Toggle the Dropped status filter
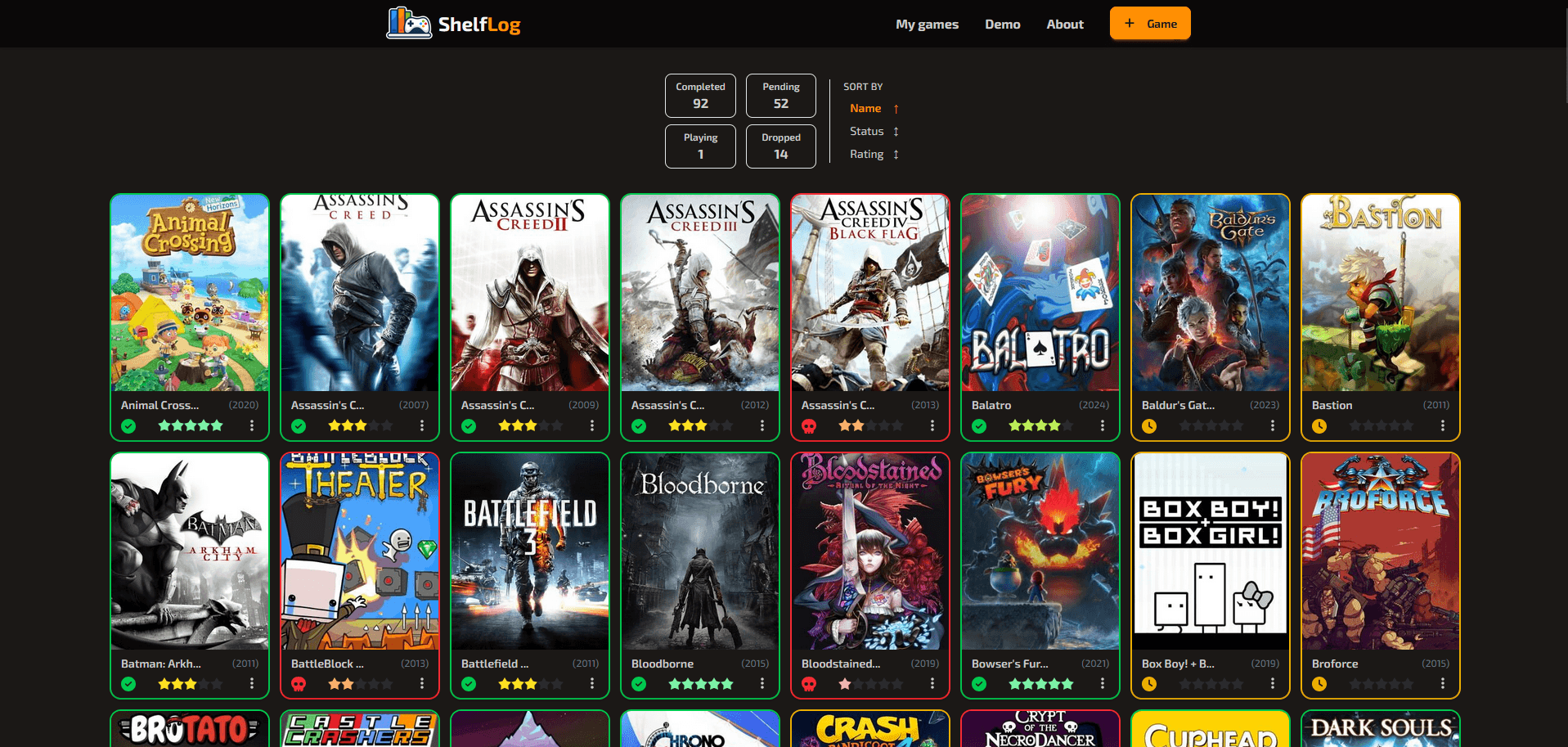Viewport: 1568px width, 747px height. 780,146
